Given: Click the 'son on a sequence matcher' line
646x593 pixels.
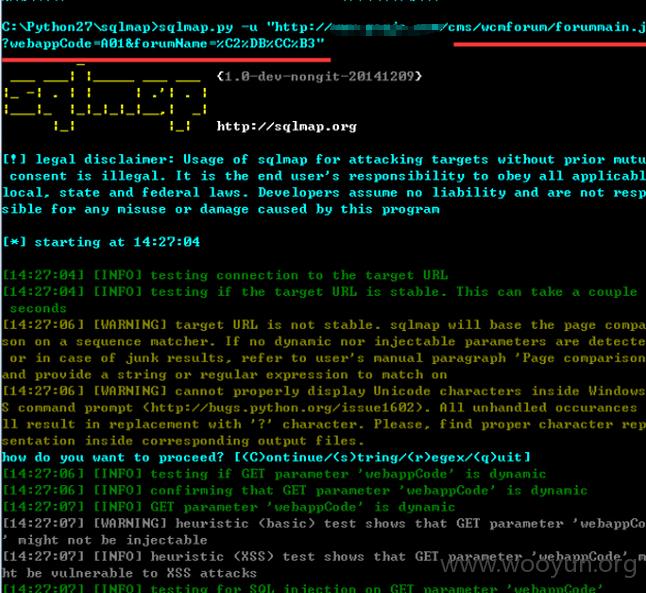Looking at the screenshot, I should [323, 341].
